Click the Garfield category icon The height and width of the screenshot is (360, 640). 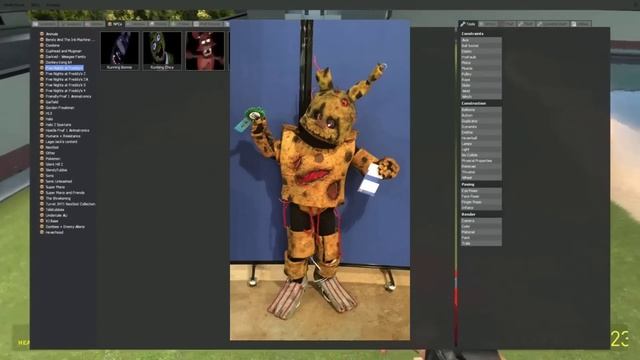click(x=42, y=102)
